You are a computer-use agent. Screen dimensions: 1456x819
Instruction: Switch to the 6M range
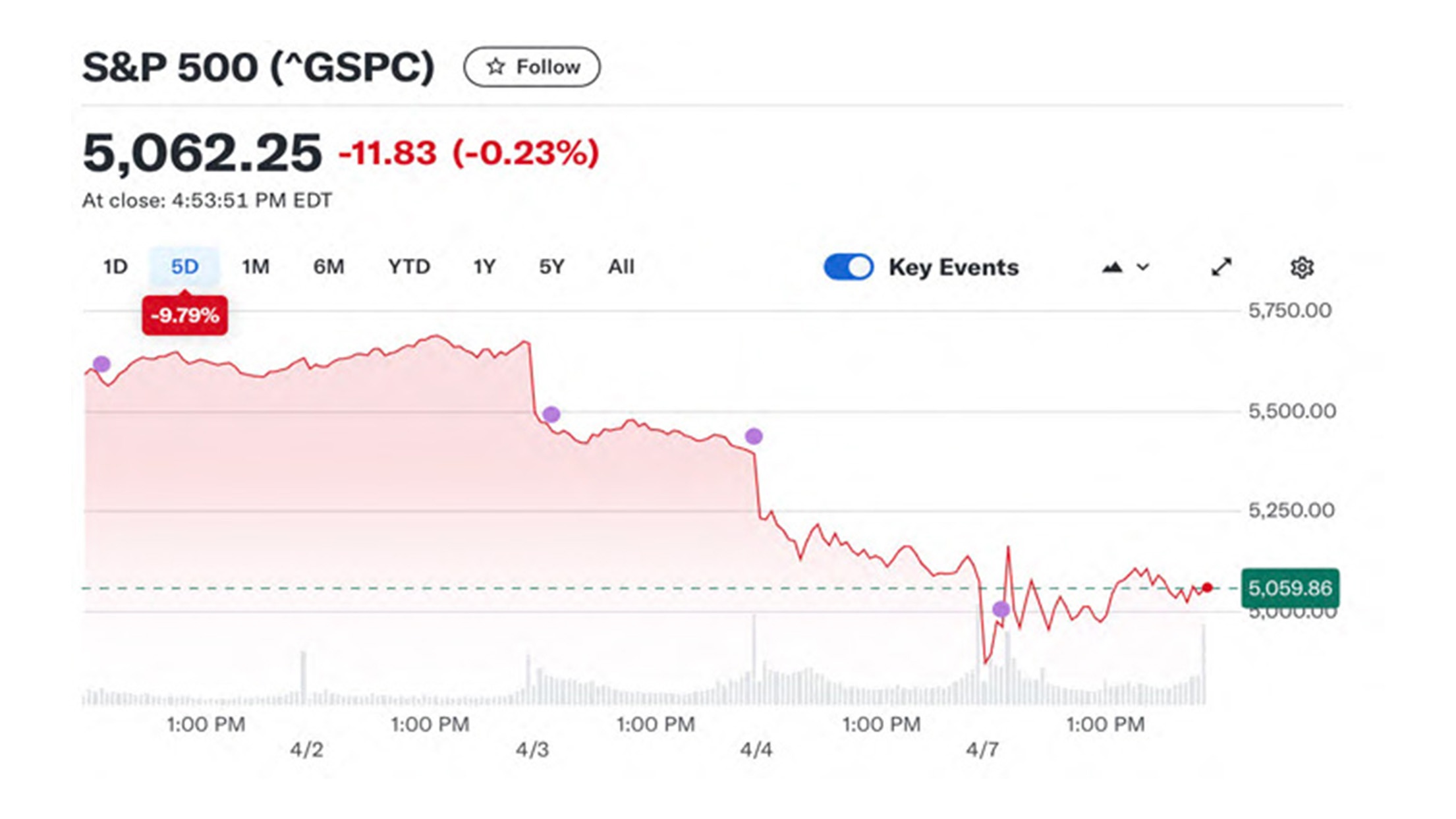tap(329, 267)
